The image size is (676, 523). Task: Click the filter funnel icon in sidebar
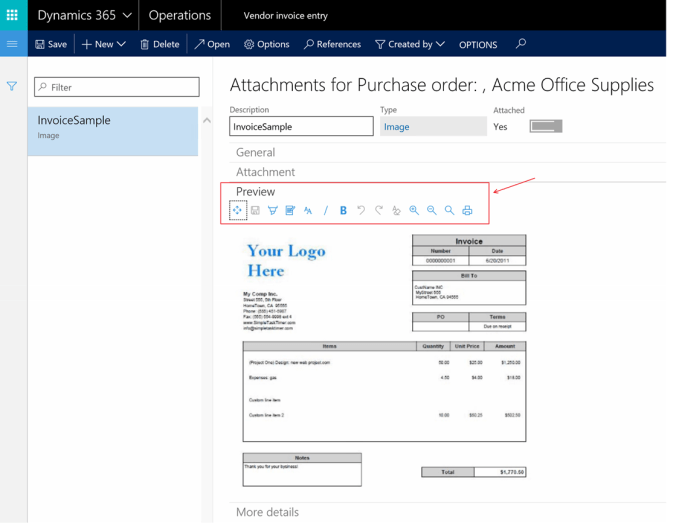pos(13,87)
